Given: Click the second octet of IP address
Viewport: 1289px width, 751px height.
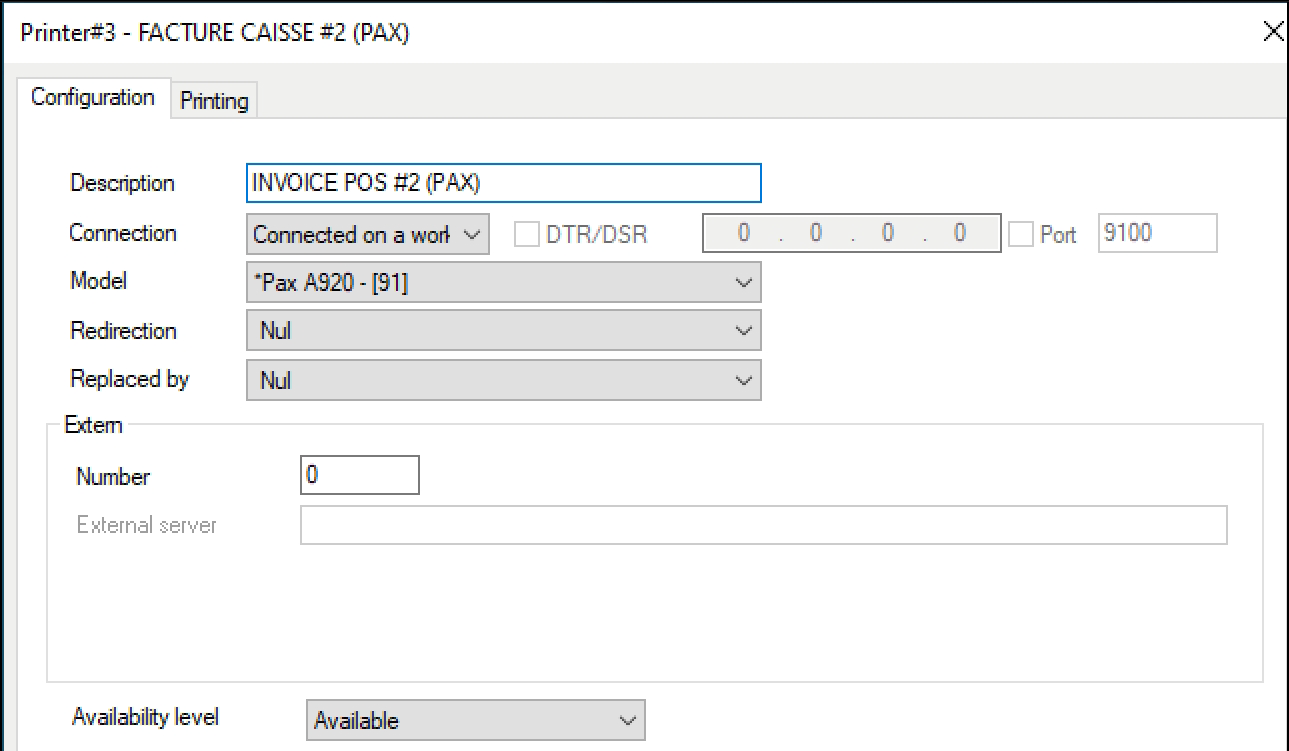Looking at the screenshot, I should (x=816, y=233).
